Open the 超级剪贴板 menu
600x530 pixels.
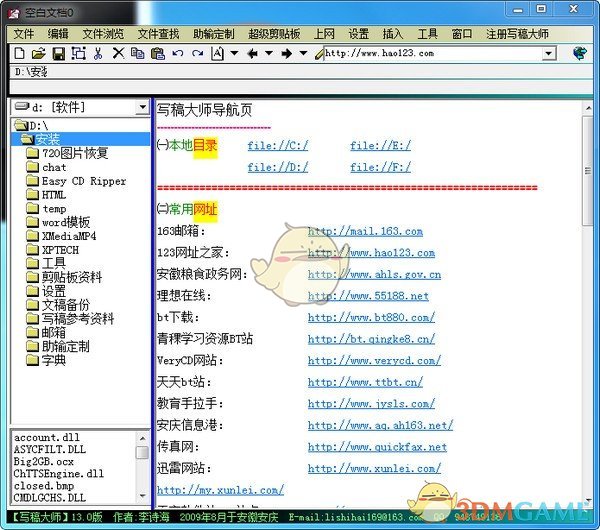(274, 33)
